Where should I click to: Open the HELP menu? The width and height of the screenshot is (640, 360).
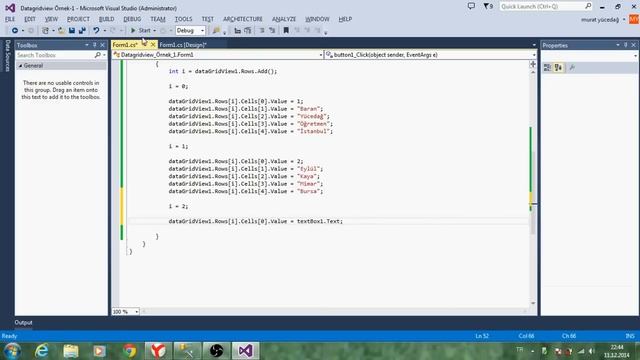(345, 19)
